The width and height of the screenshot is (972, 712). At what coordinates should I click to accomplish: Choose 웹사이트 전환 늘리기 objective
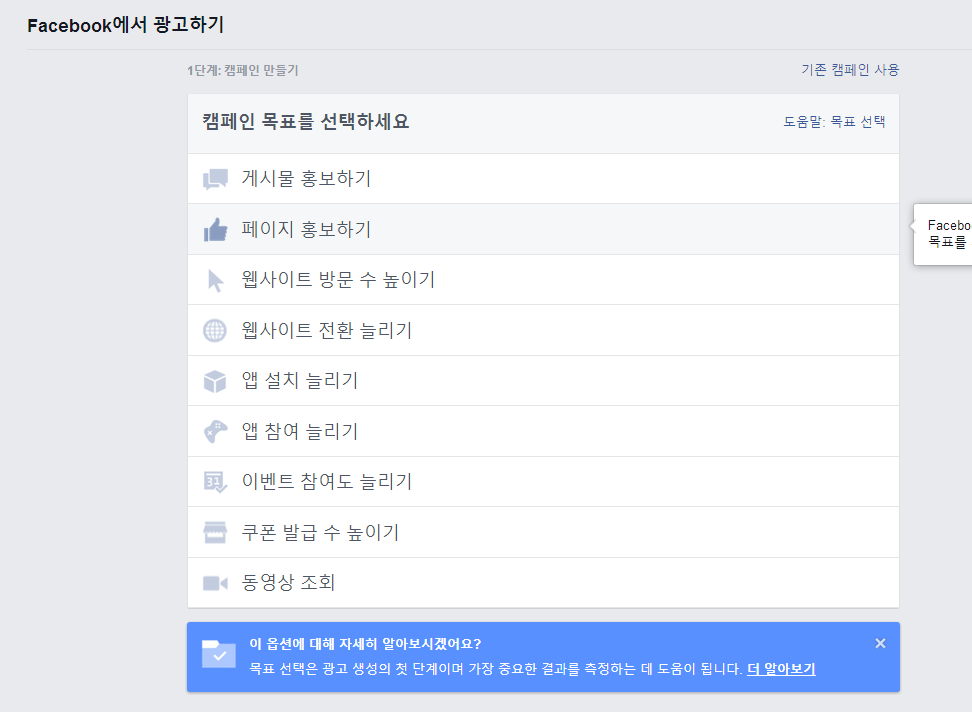pyautogui.click(x=543, y=330)
